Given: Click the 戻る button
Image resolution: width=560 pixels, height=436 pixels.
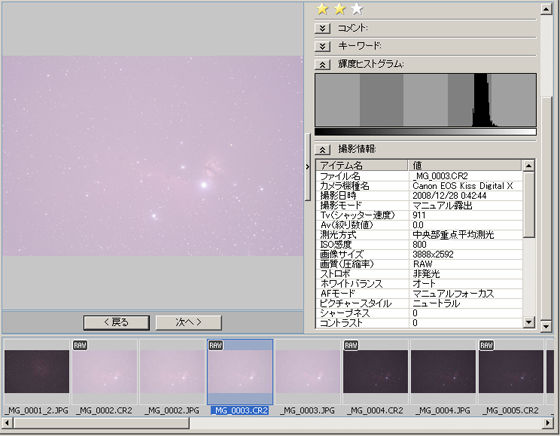Looking at the screenshot, I should (116, 322).
